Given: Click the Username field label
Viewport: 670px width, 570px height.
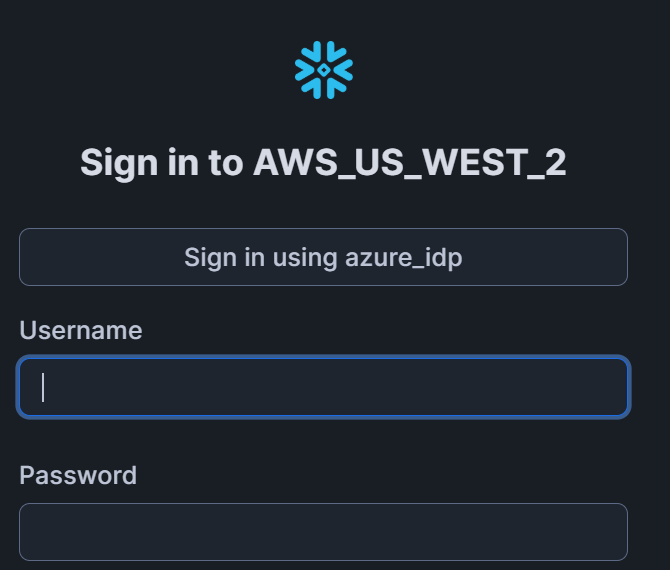Looking at the screenshot, I should [81, 330].
